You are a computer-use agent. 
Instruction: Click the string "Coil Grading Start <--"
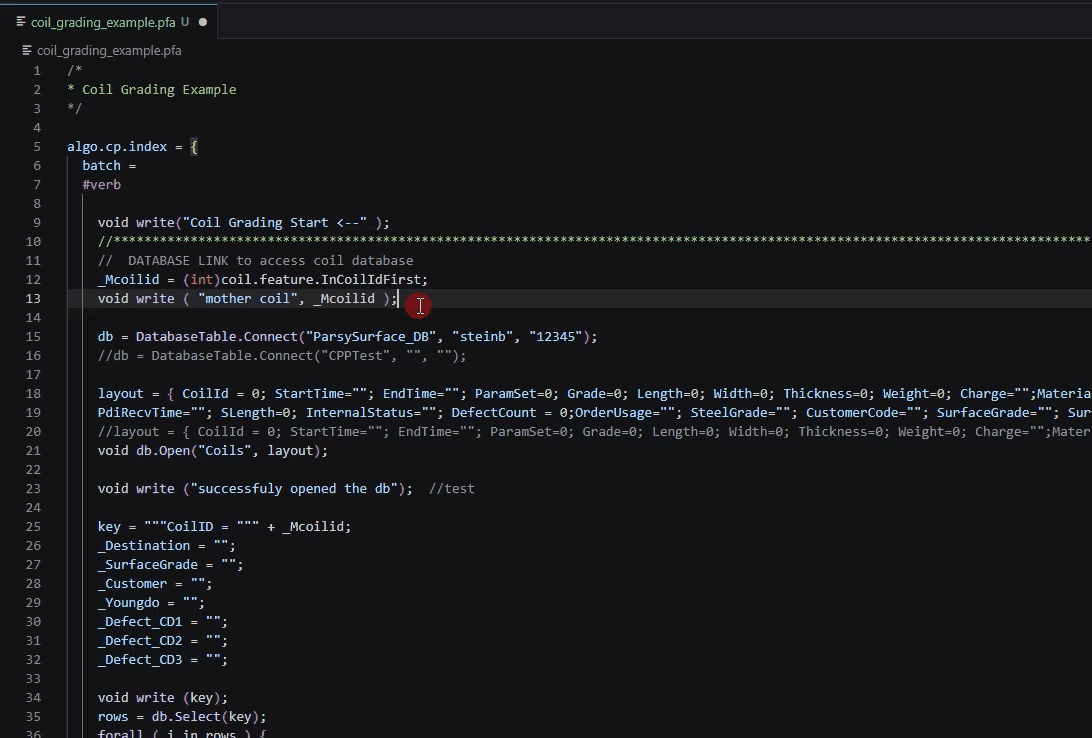tap(274, 223)
